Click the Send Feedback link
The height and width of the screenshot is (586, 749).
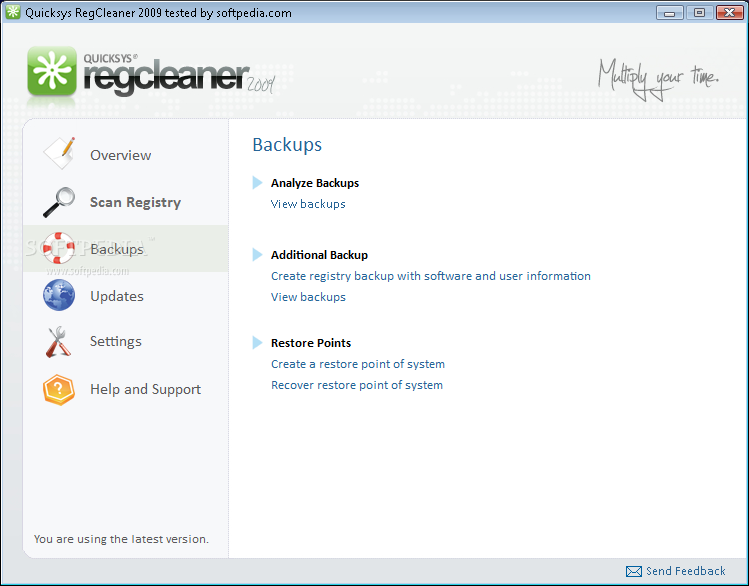point(685,571)
